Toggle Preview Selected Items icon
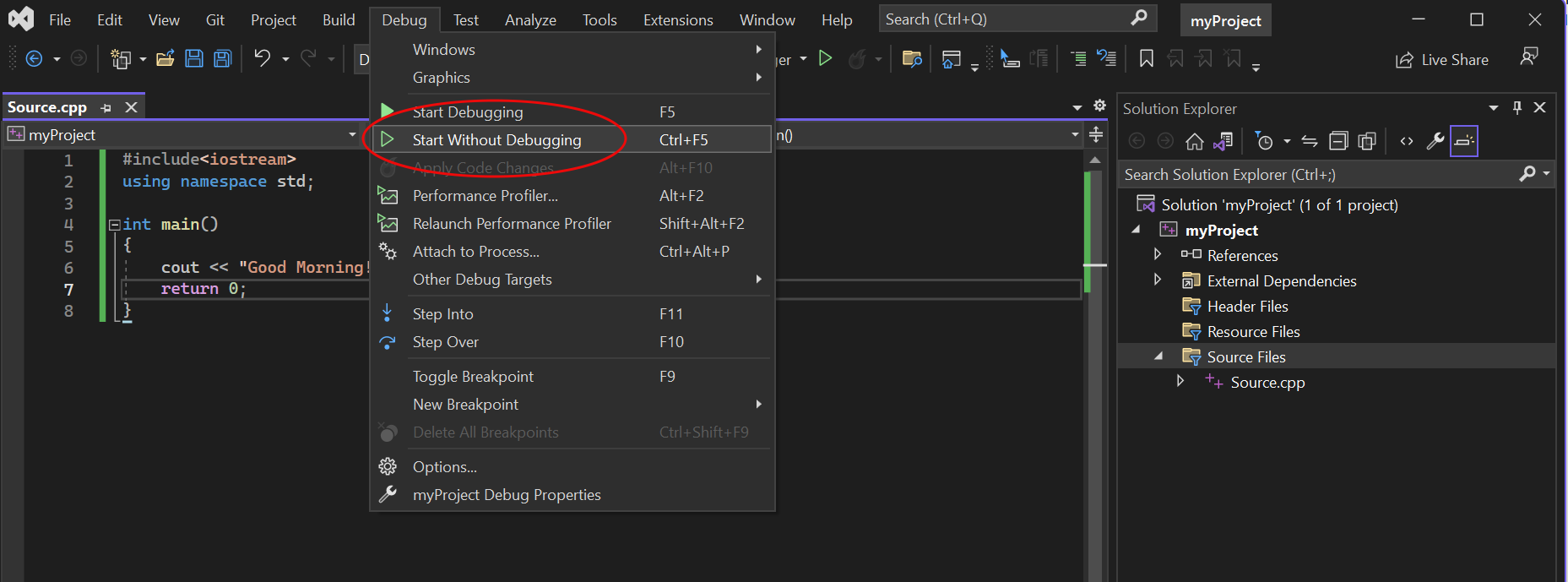Screen dimensions: 1568x582 coord(1464,141)
